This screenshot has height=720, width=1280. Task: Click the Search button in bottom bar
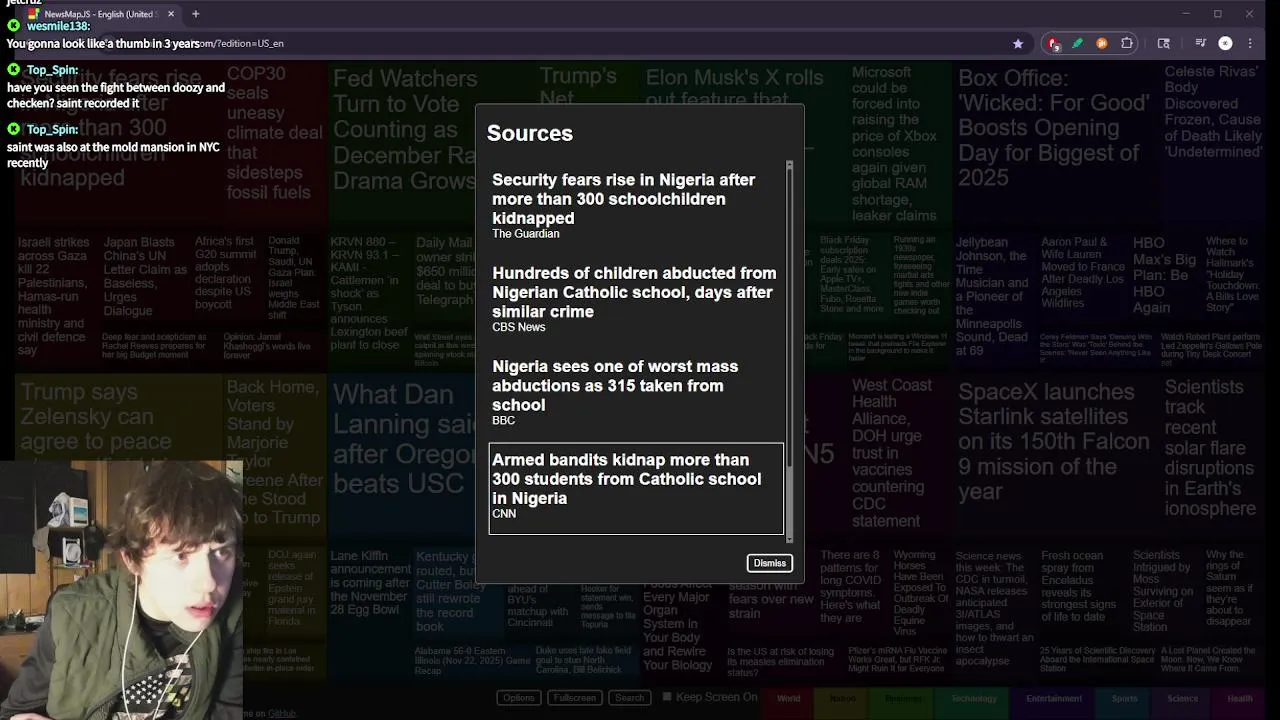tap(629, 698)
